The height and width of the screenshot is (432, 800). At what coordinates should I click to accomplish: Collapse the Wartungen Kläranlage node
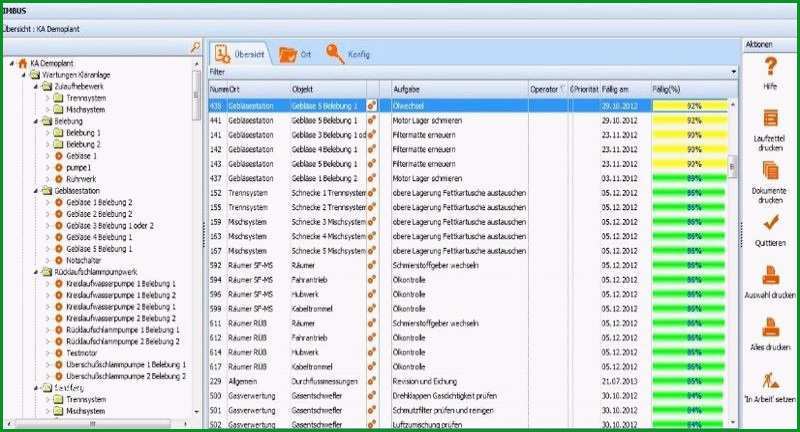pos(23,75)
